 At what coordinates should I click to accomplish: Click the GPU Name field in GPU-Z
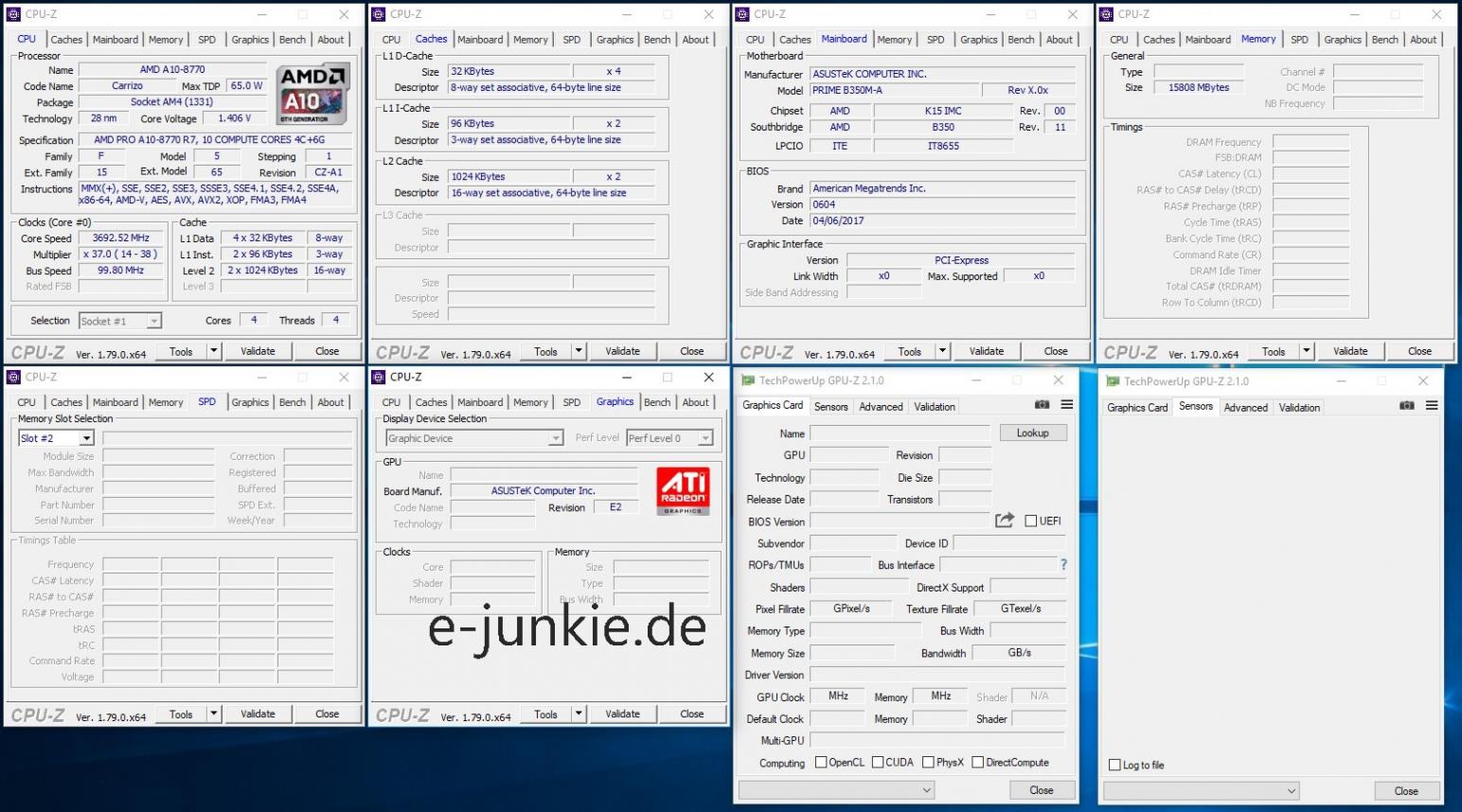[900, 433]
